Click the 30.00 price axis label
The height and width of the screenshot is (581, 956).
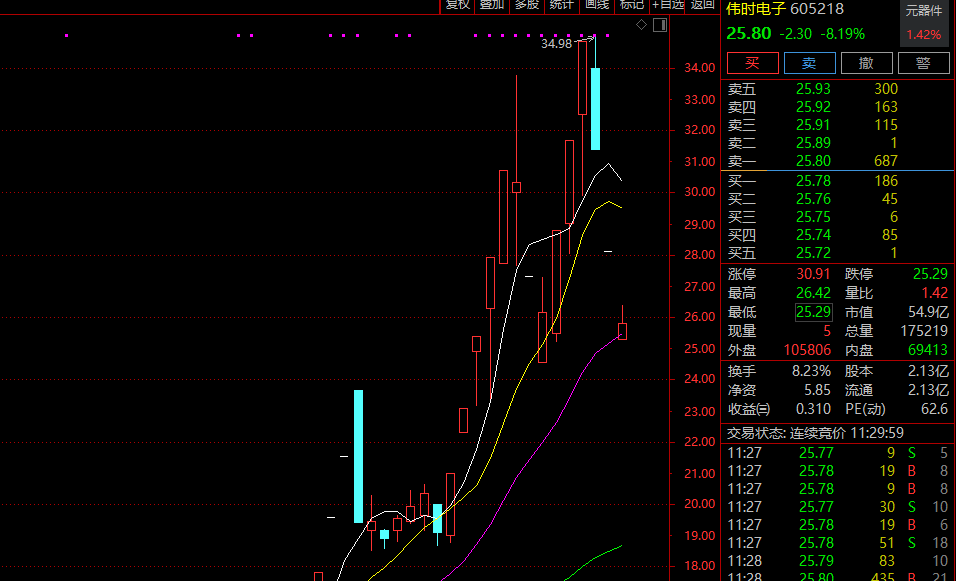coord(699,191)
